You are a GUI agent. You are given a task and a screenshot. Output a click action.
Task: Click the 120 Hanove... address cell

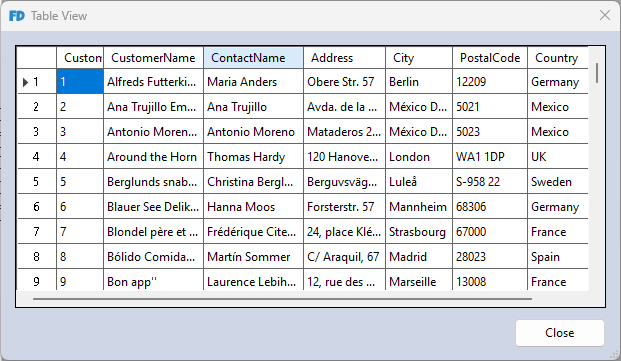click(x=345, y=157)
